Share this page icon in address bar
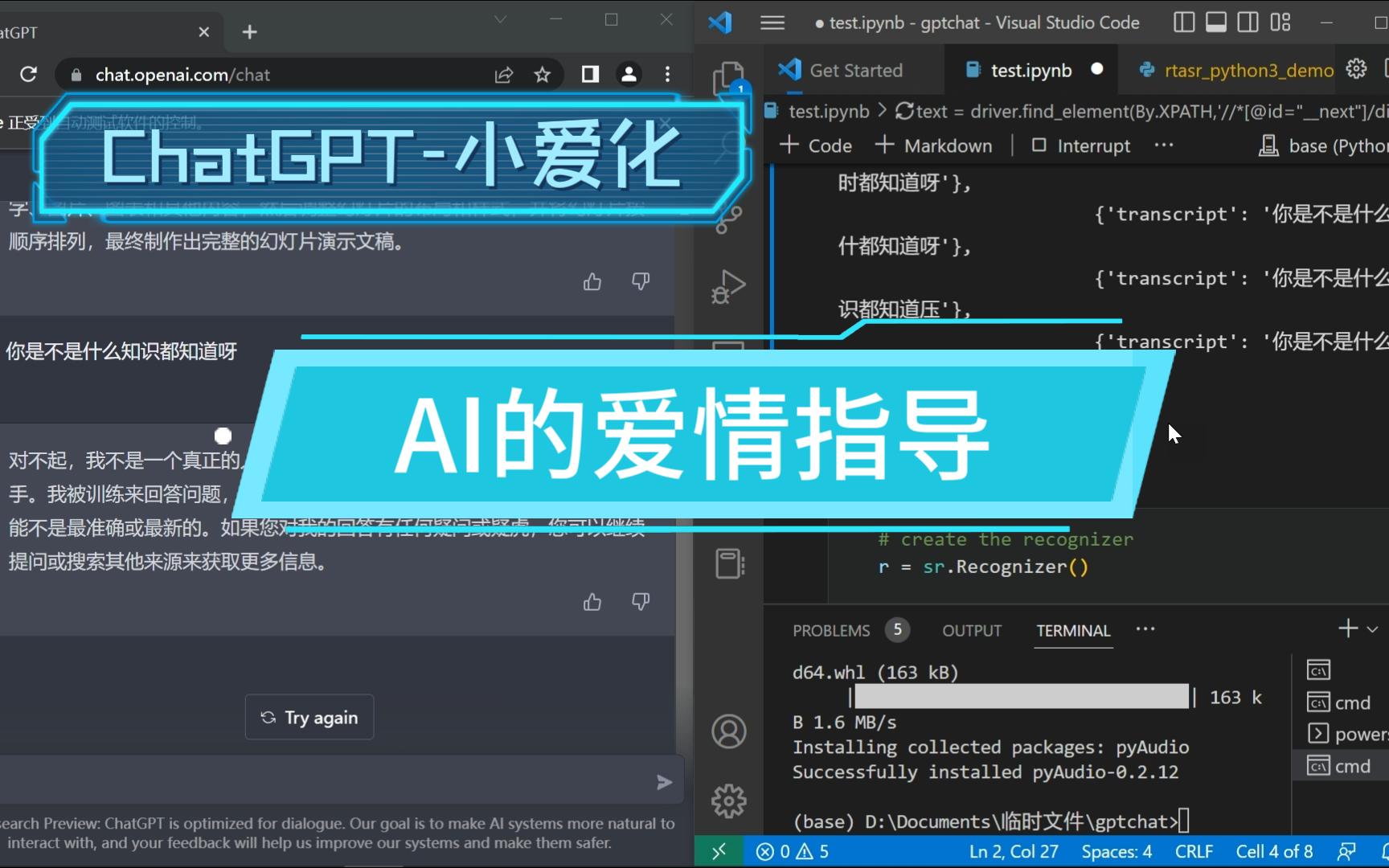1389x868 pixels. 504,75
